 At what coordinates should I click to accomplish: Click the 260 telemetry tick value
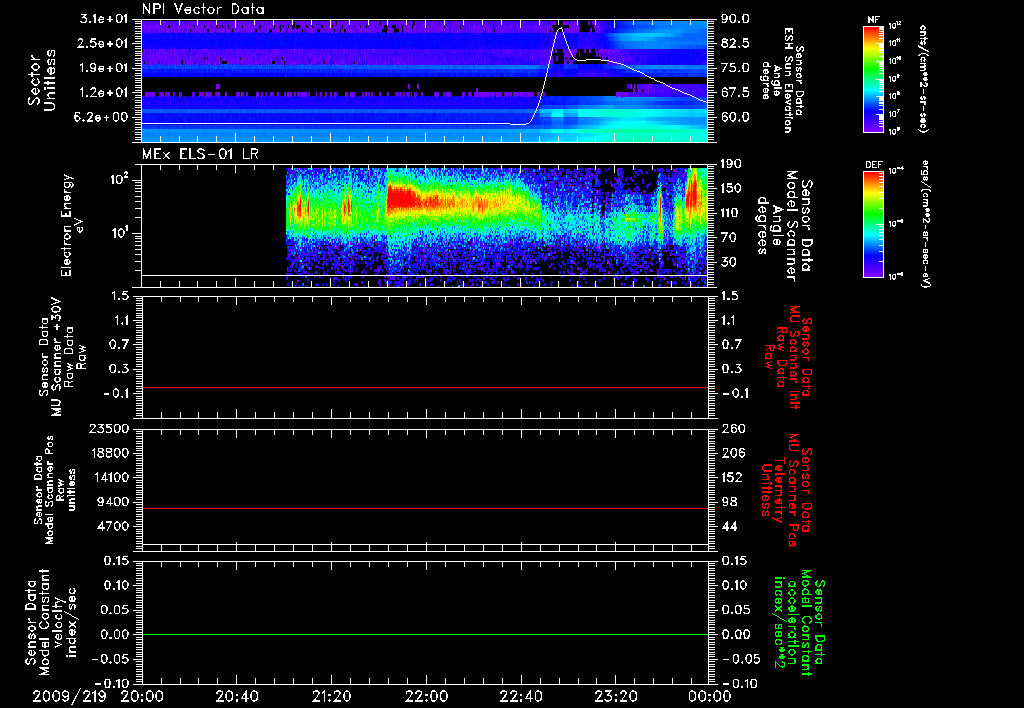(x=732, y=428)
